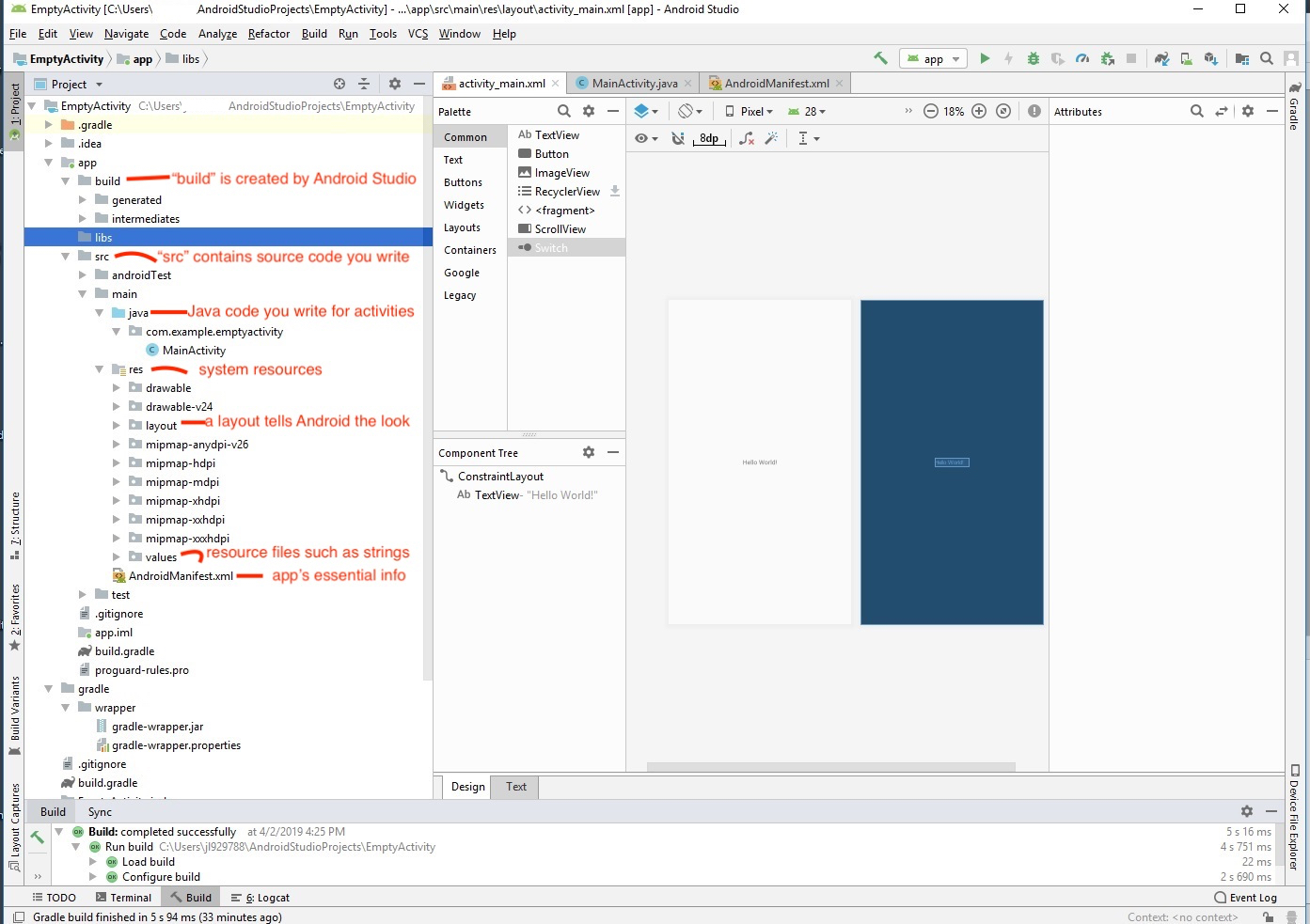The image size is (1310, 924).
Task: Toggle the Build Variants tool window
Action: tap(15, 716)
